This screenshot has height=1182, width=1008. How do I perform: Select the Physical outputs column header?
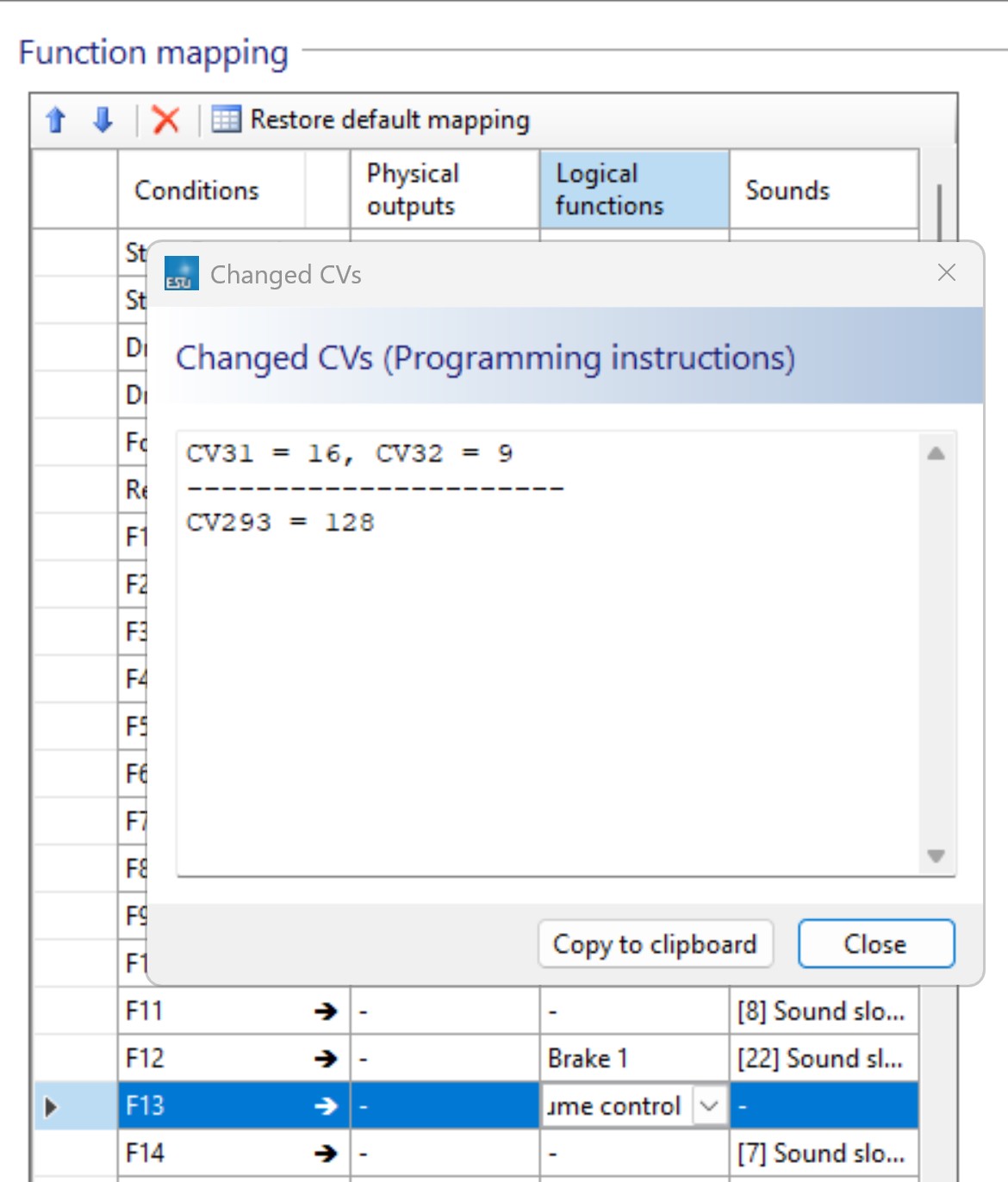[445, 190]
